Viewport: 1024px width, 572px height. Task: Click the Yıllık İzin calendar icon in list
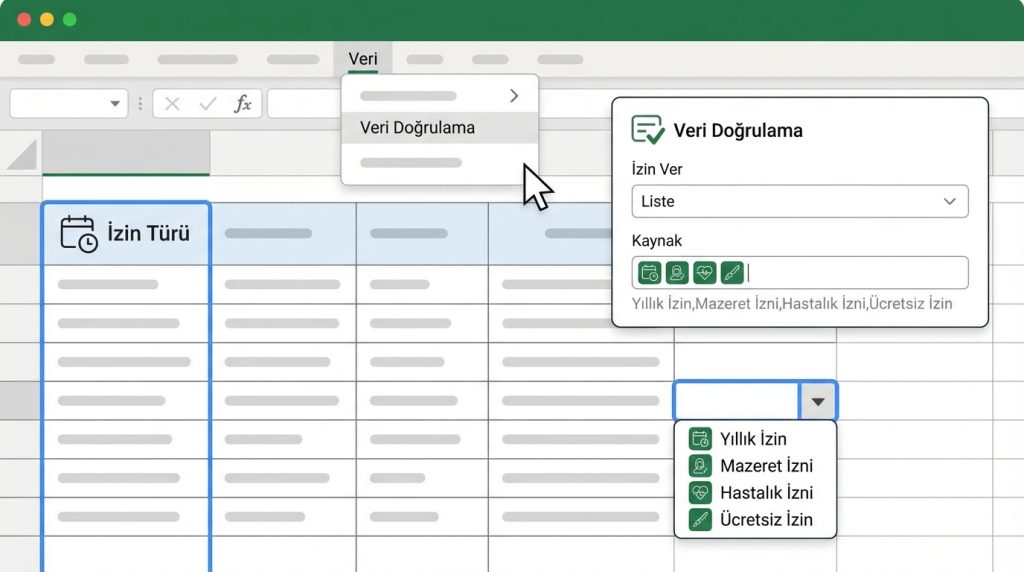coord(700,439)
